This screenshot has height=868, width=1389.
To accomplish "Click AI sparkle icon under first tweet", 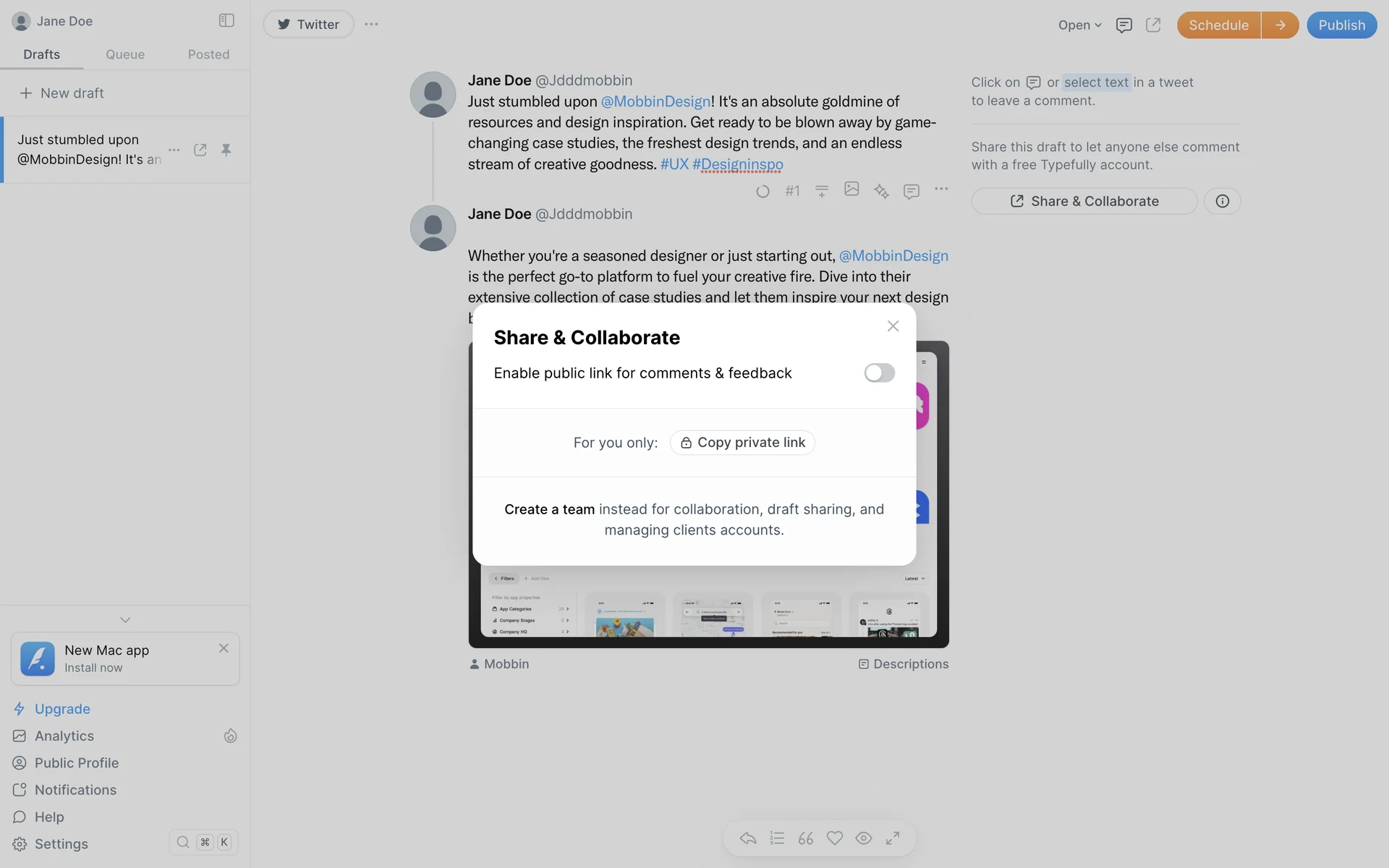I will click(880, 191).
